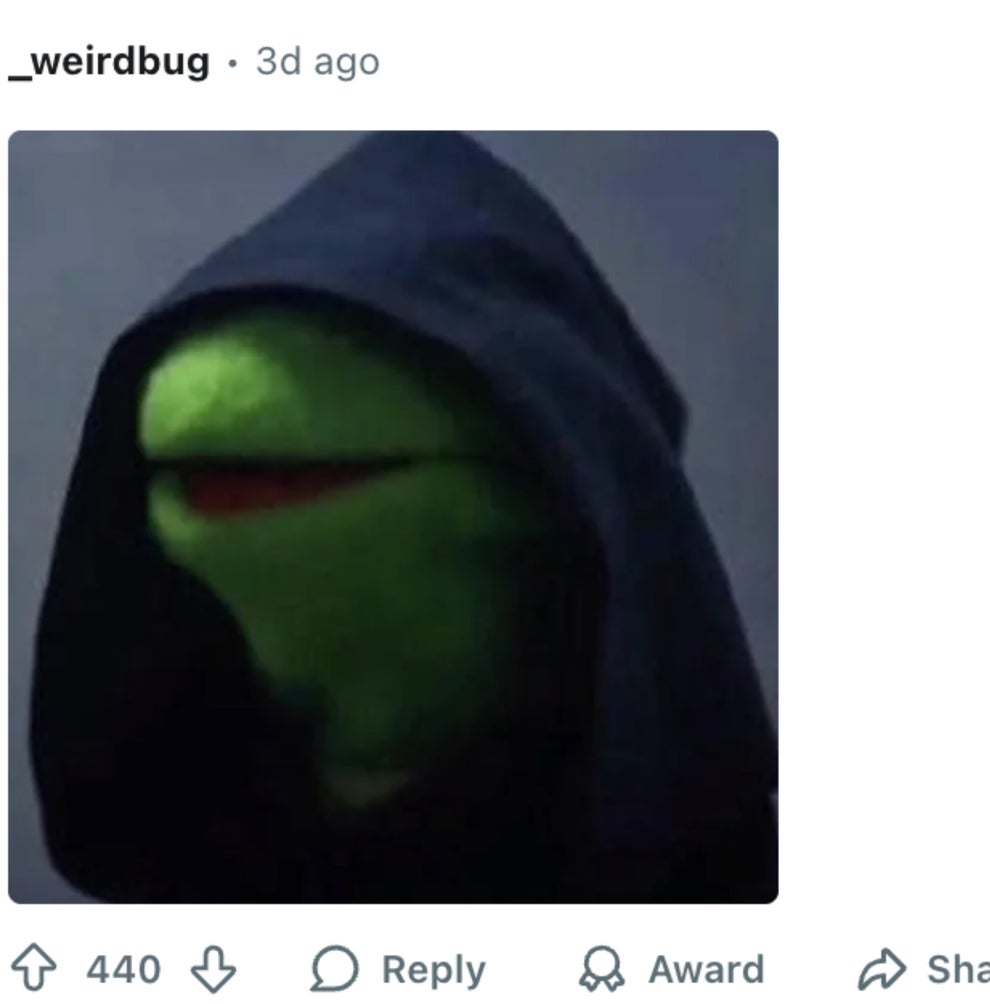The height and width of the screenshot is (1004, 990).
Task: Upvote the comment by _weirdbug
Action: pyautogui.click(x=34, y=968)
